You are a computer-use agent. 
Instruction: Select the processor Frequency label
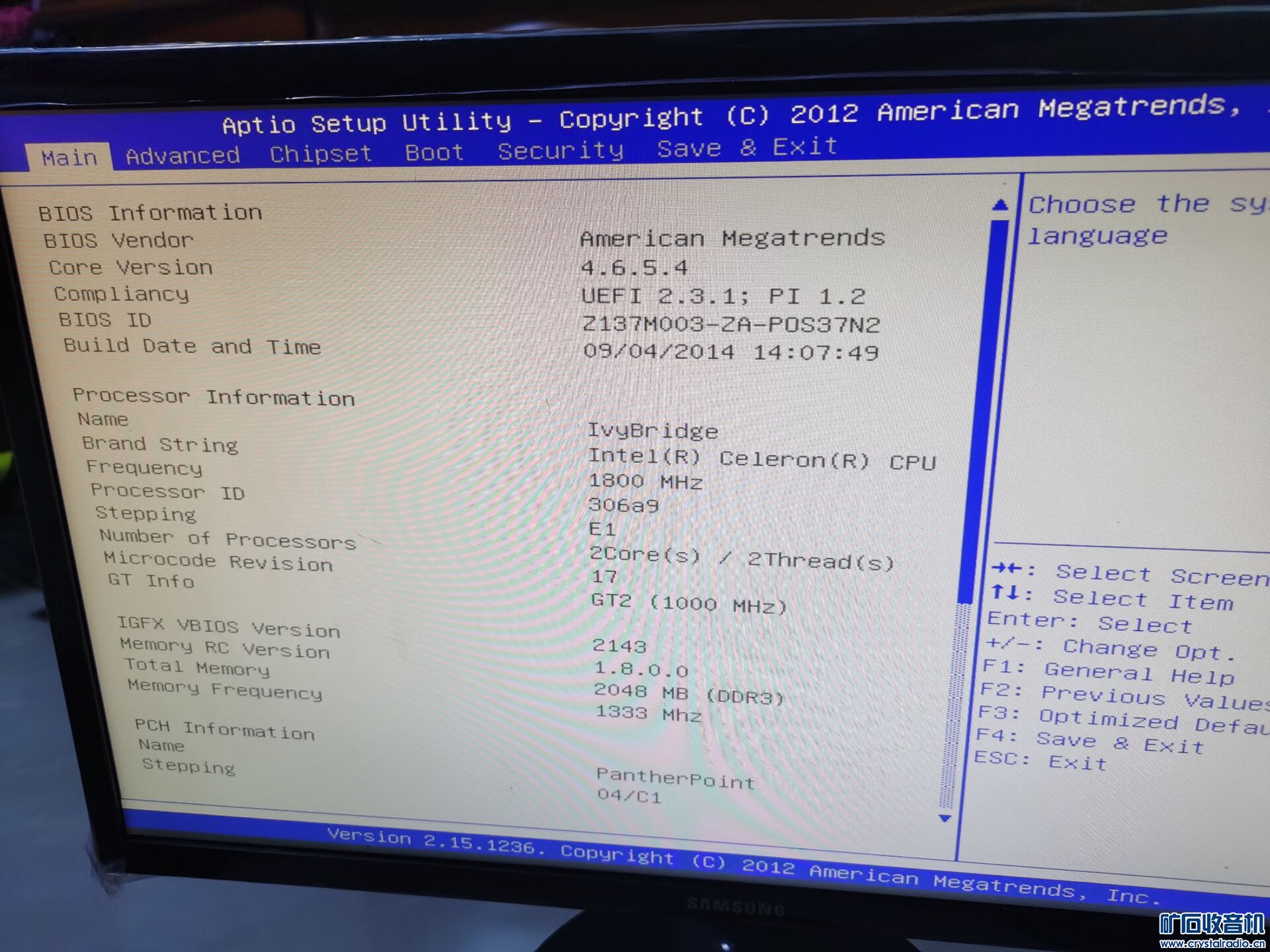point(144,467)
